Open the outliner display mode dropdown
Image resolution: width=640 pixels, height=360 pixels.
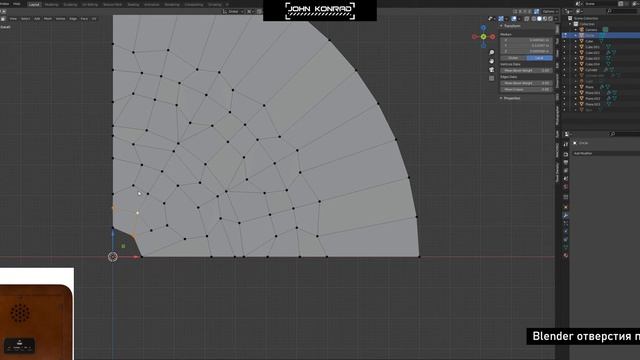[579, 11]
